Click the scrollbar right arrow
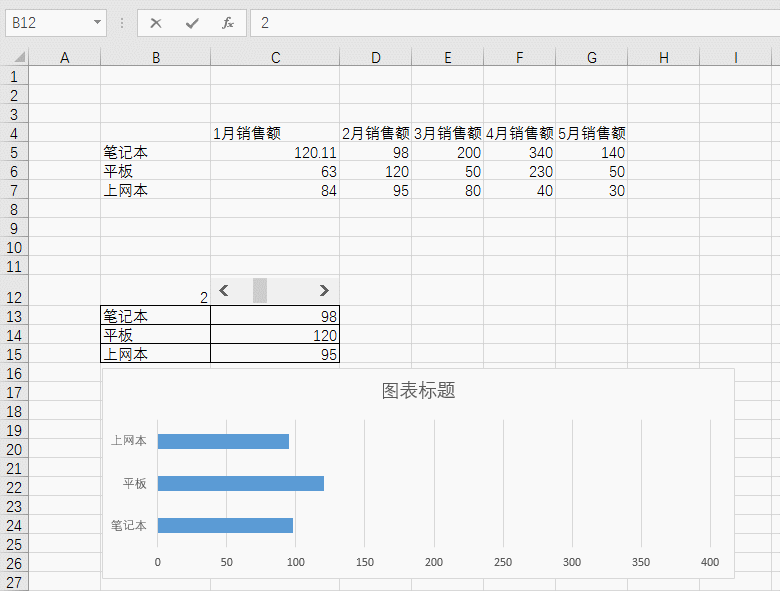The image size is (780, 591). pos(324,291)
